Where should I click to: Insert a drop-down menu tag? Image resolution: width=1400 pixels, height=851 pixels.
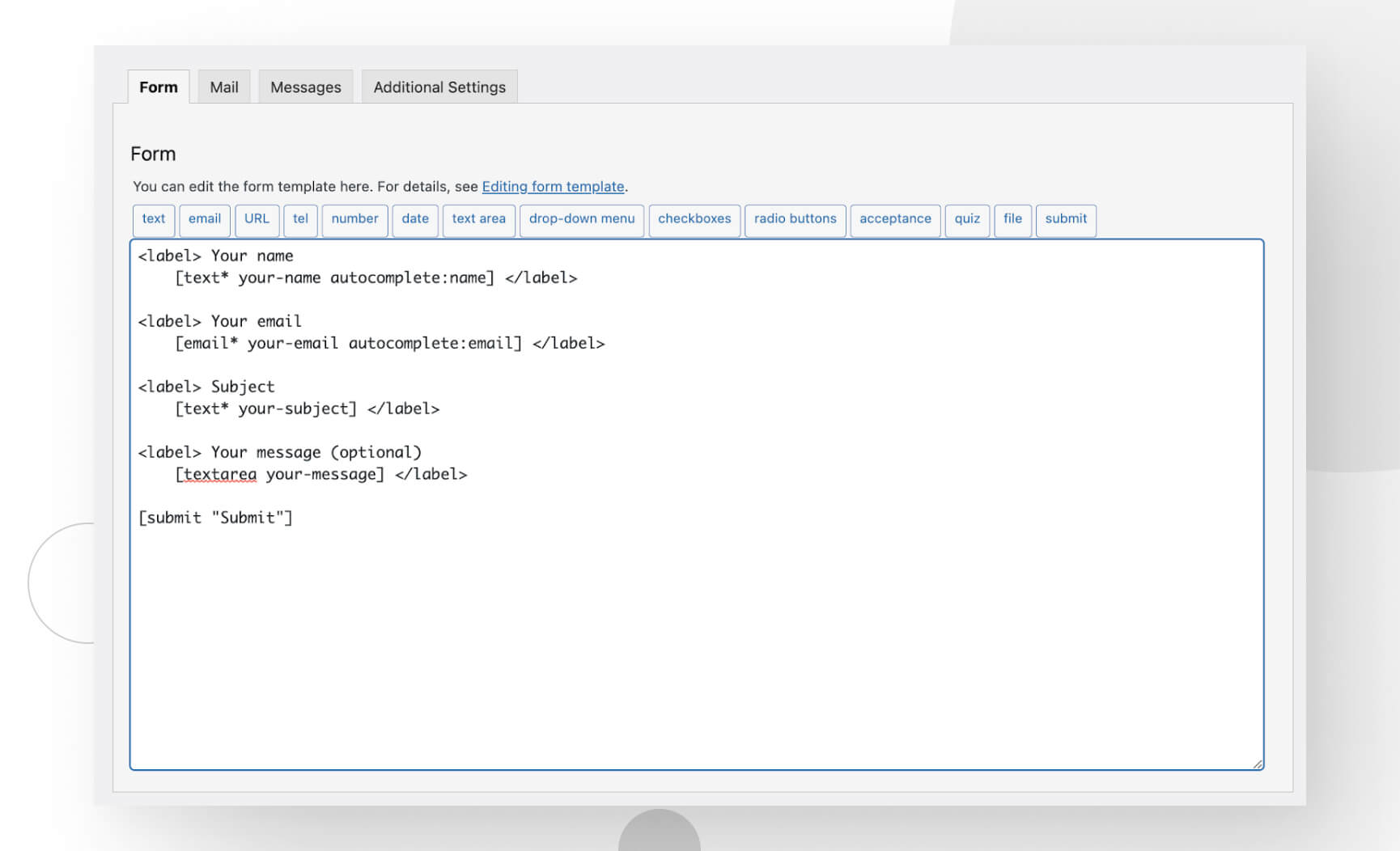[581, 219]
